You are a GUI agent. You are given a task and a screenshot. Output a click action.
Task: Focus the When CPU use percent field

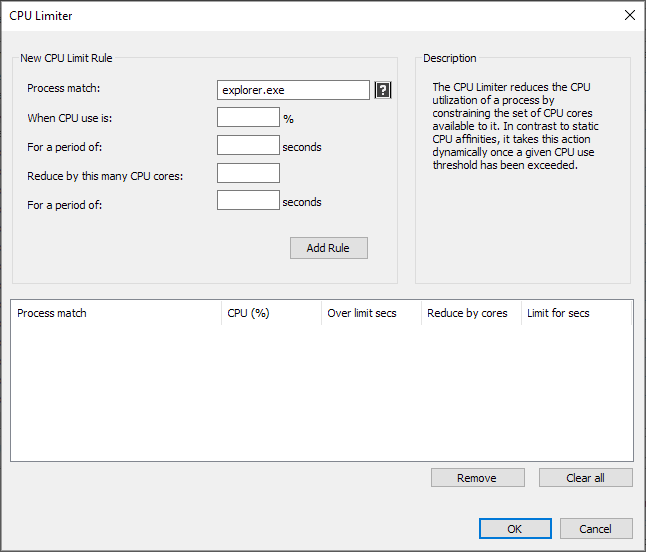point(248,117)
